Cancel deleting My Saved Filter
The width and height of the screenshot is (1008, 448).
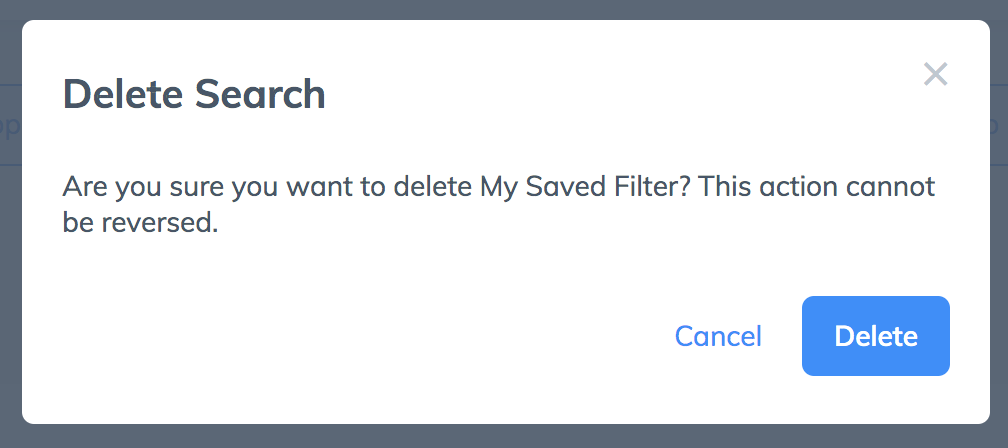click(718, 336)
